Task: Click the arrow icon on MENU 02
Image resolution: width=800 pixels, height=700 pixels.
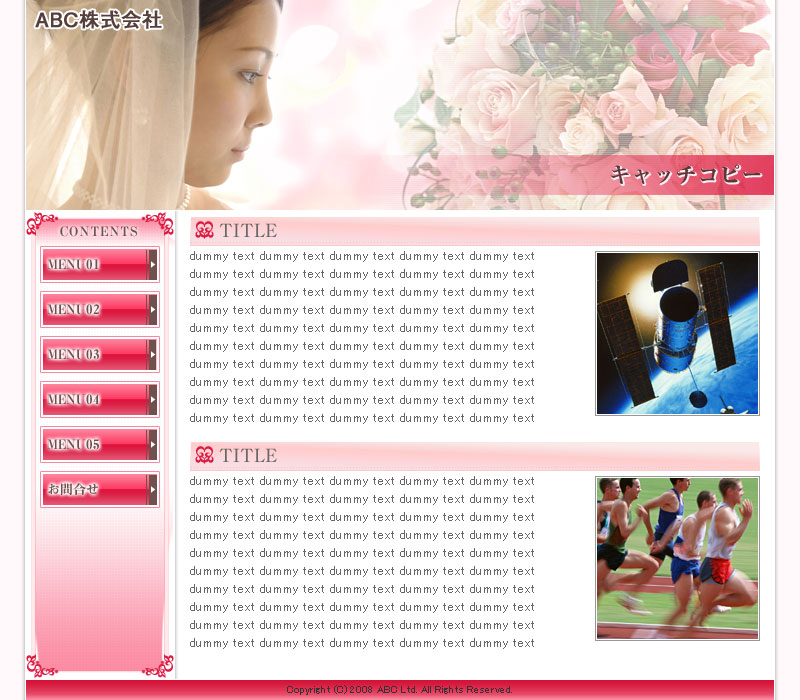Action: pyautogui.click(x=152, y=309)
